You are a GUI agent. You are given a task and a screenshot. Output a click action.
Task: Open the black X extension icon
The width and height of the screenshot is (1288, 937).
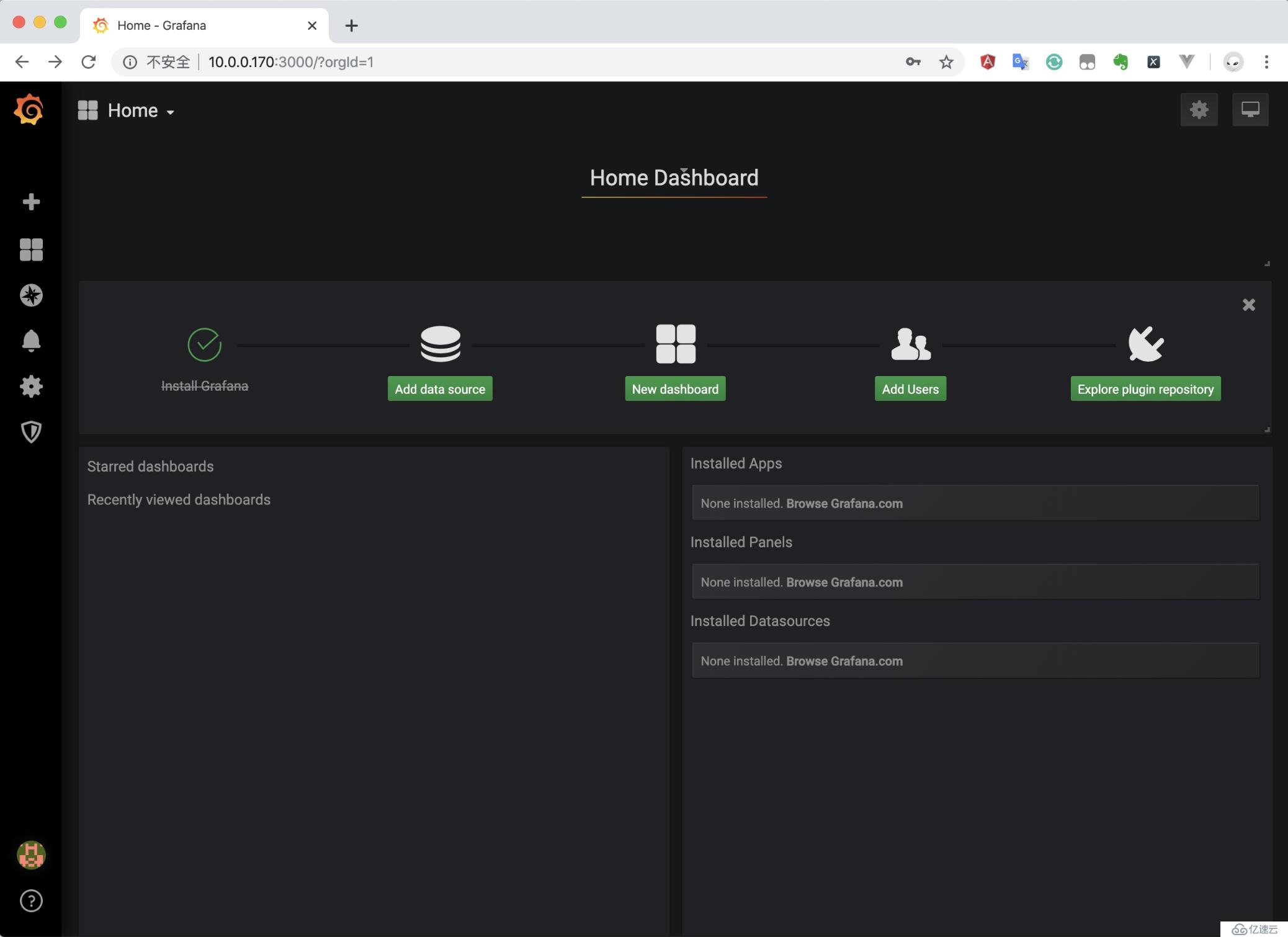click(1153, 61)
